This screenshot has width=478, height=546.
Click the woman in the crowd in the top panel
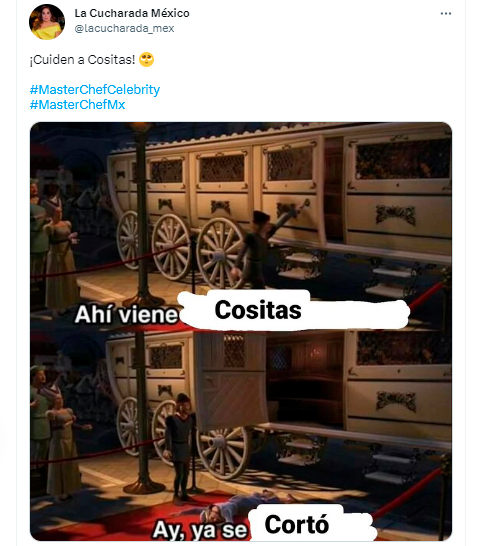point(61,251)
